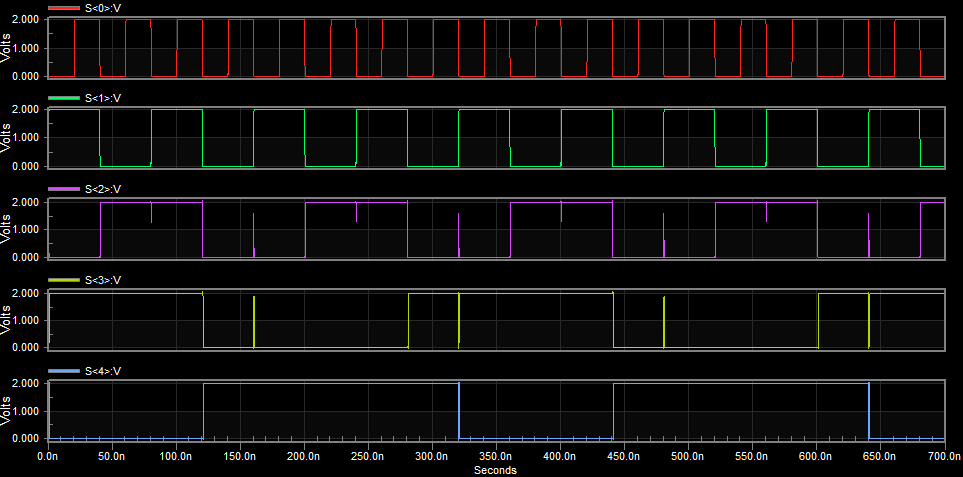This screenshot has width=963, height=477.
Task: Click the 1.000 tick label on S<1> plot
Action: 28,138
